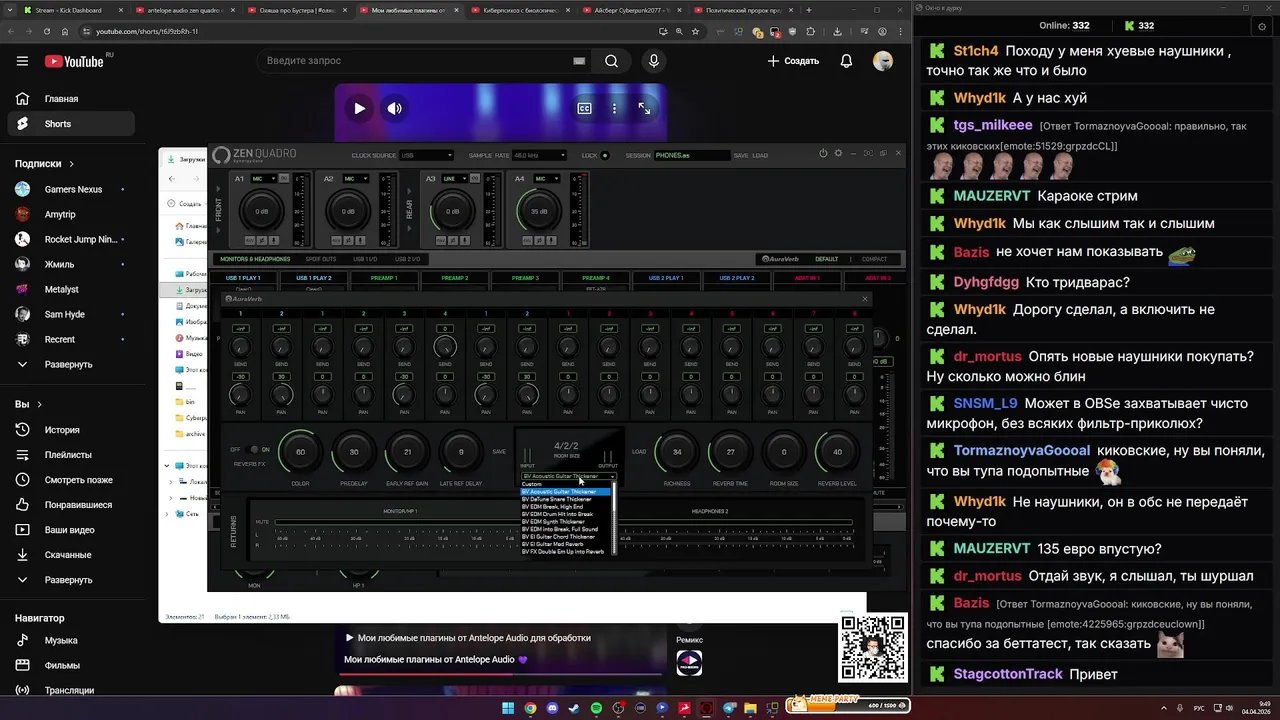Open Steam from the taskbar
This screenshot has width=1280, height=720.
[574, 708]
